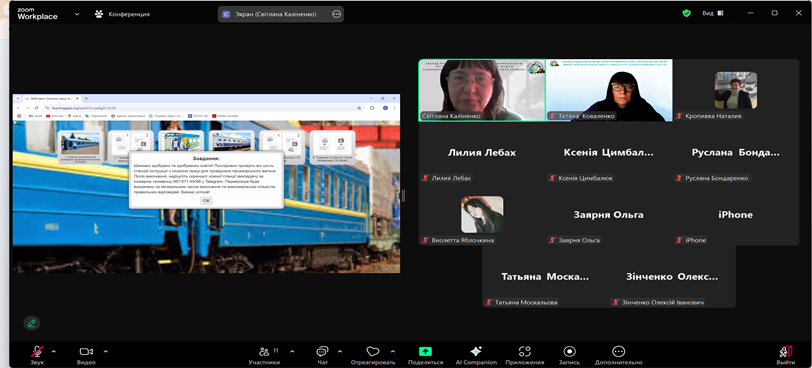Screen dimensions: 812x368
Task: Open the video options arrow beside Видео
Action: pyautogui.click(x=106, y=351)
